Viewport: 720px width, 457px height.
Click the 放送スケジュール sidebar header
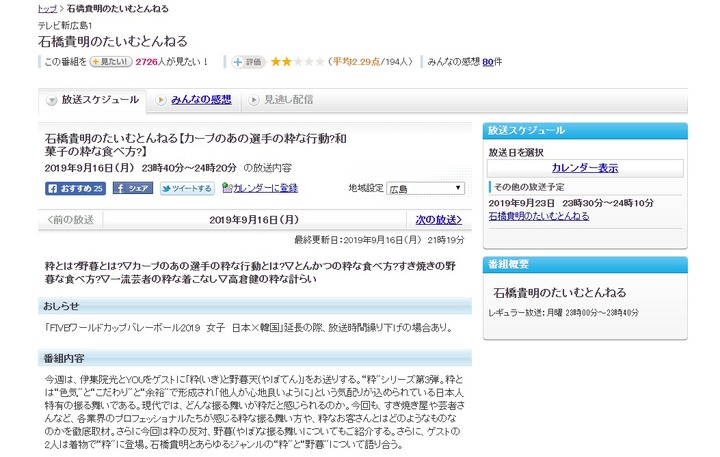(585, 131)
